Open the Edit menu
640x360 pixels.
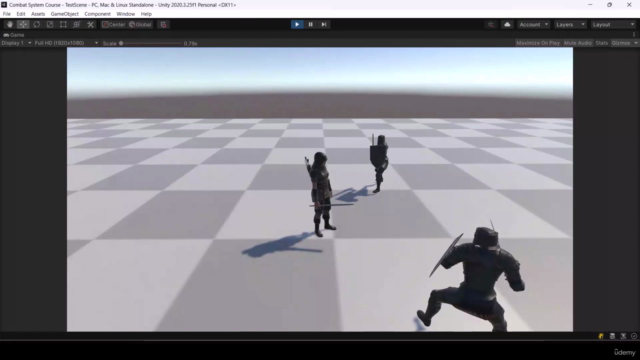21,14
